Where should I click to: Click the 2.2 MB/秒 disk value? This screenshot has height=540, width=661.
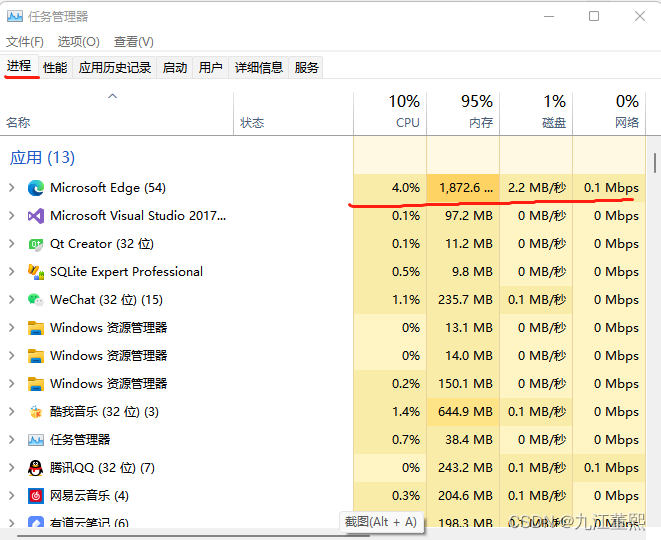537,188
